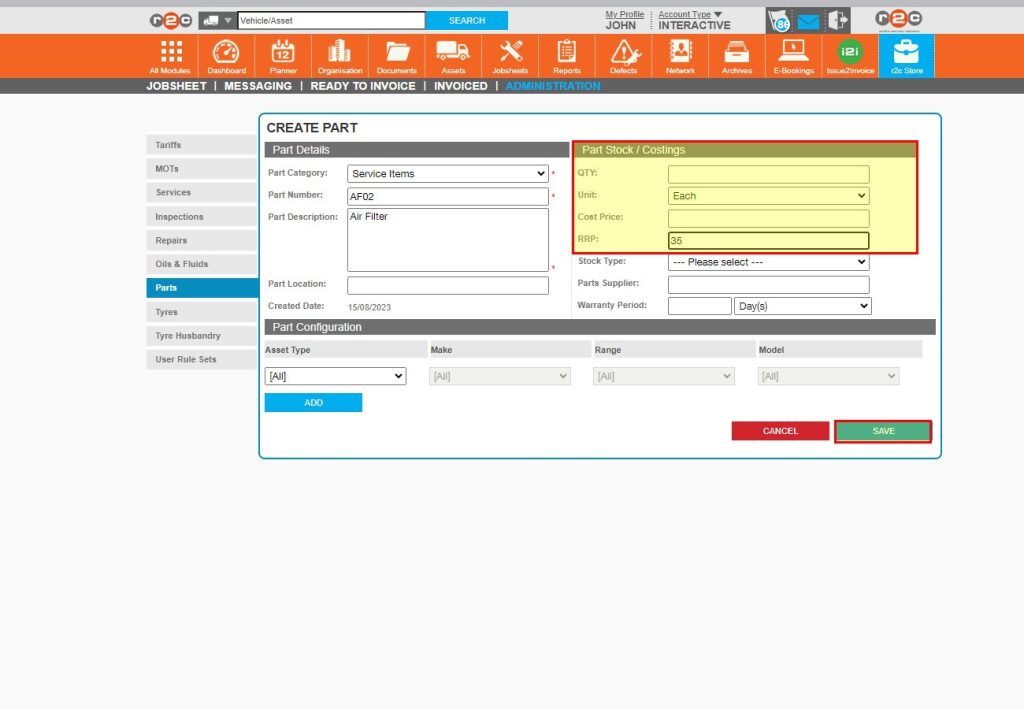Image resolution: width=1024 pixels, height=709 pixels.
Task: Select Repairs in the sidebar
Action: (202, 240)
